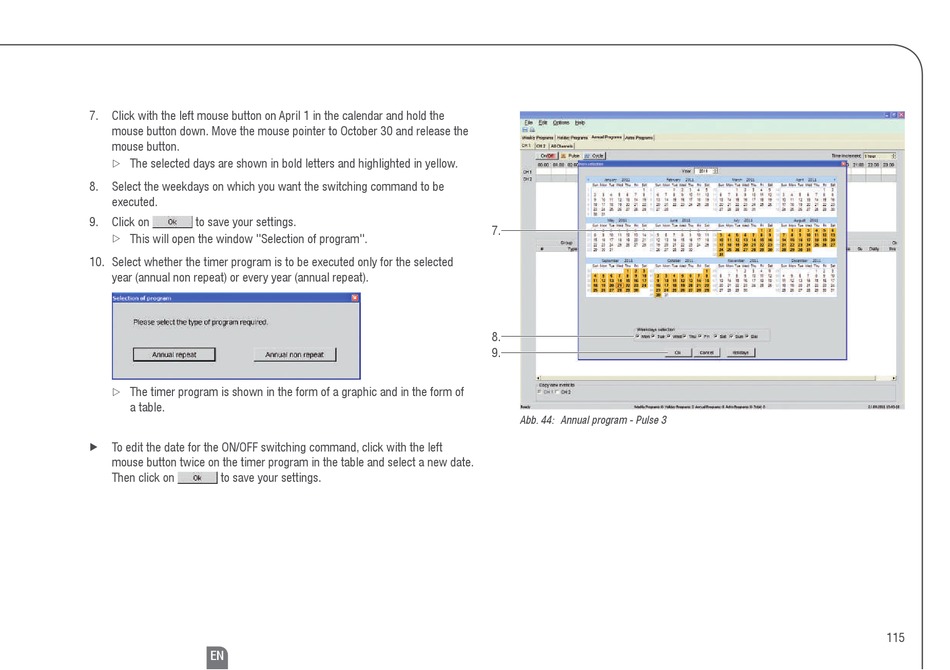Click the 'Abb. 44: Annual program - Pulse 3' caption

click(x=593, y=420)
